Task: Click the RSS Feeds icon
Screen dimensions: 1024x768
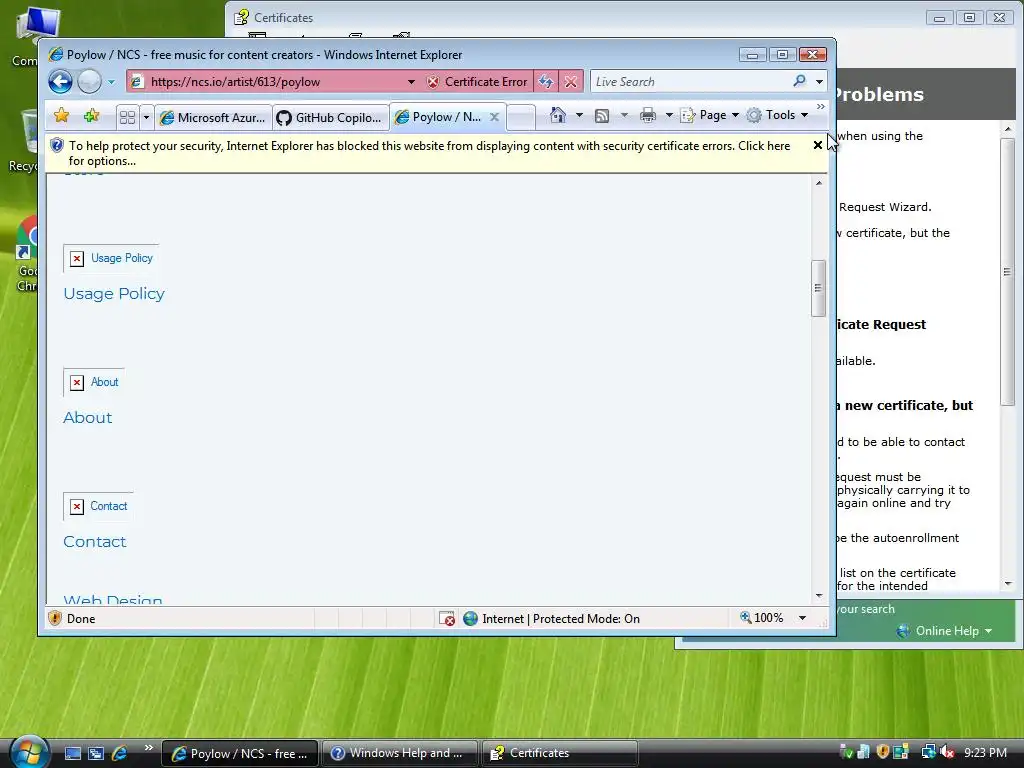Action: (x=602, y=116)
